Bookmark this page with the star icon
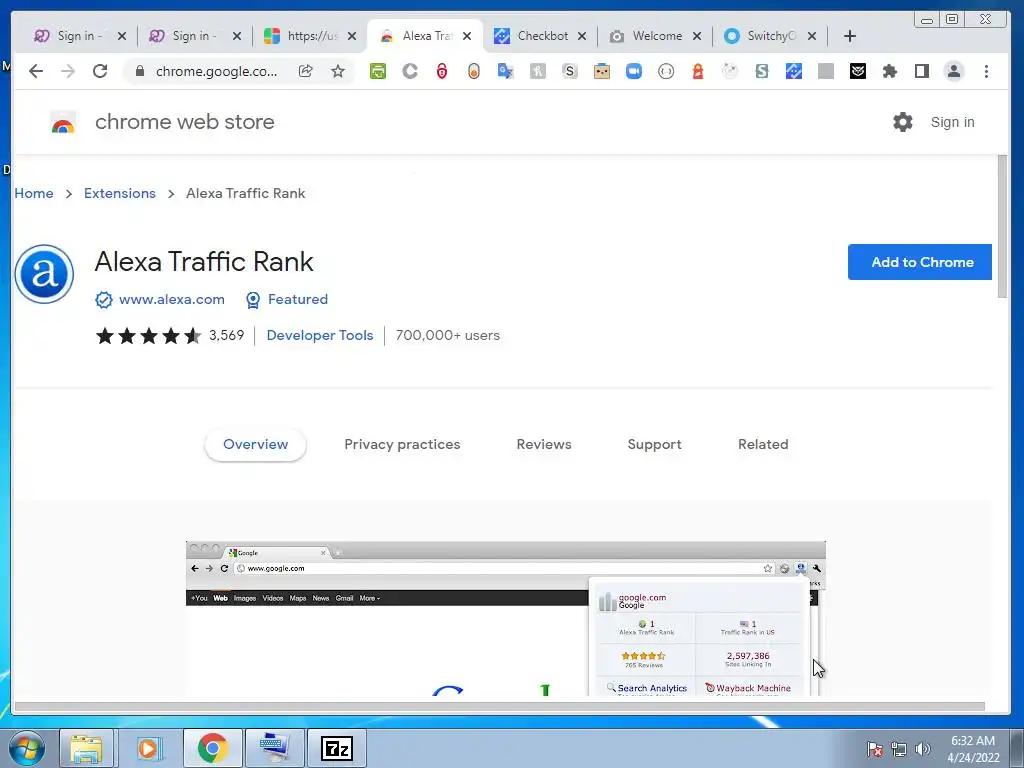This screenshot has width=1024, height=768. tap(338, 71)
